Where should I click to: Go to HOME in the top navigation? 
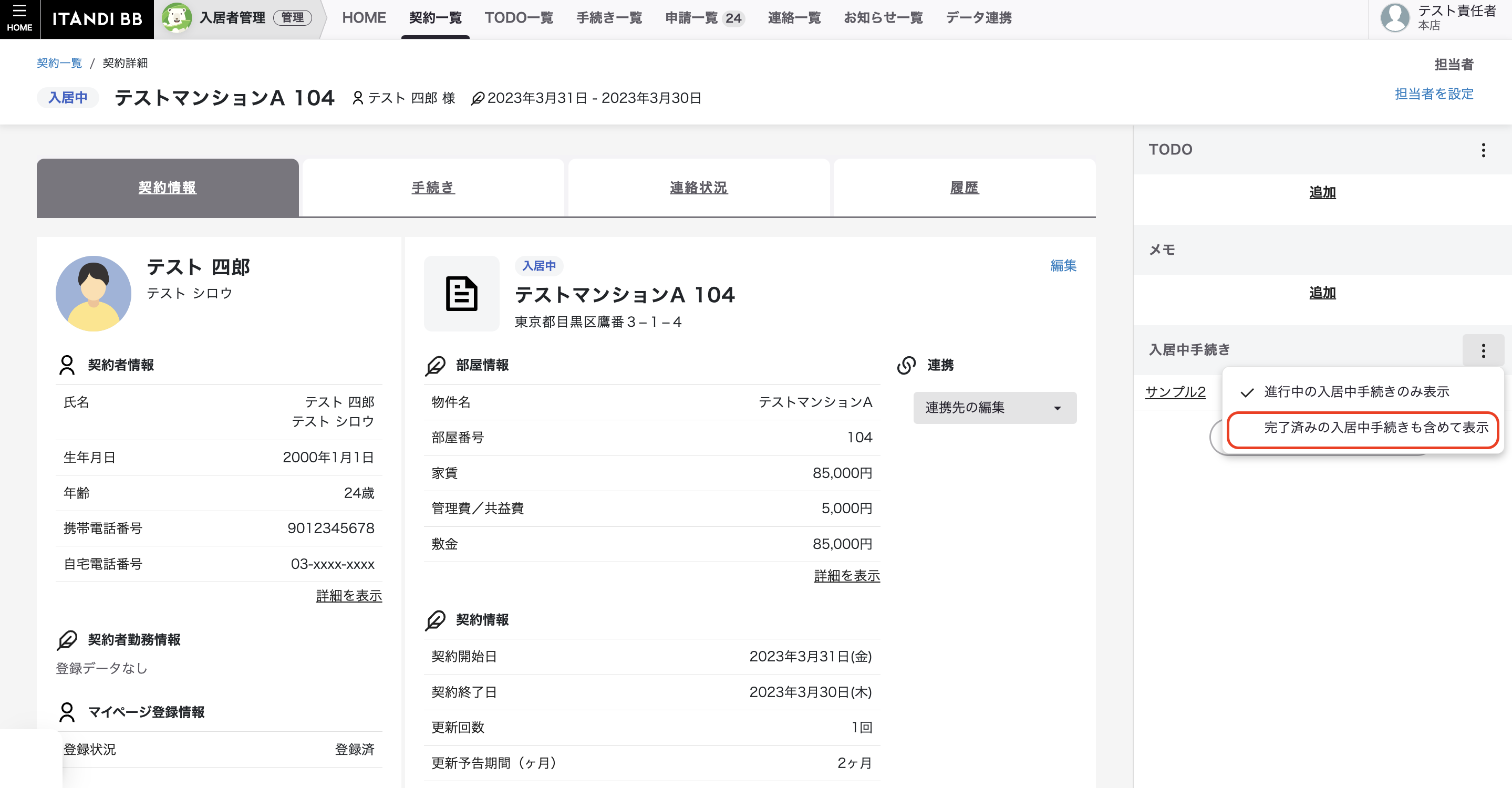(364, 18)
